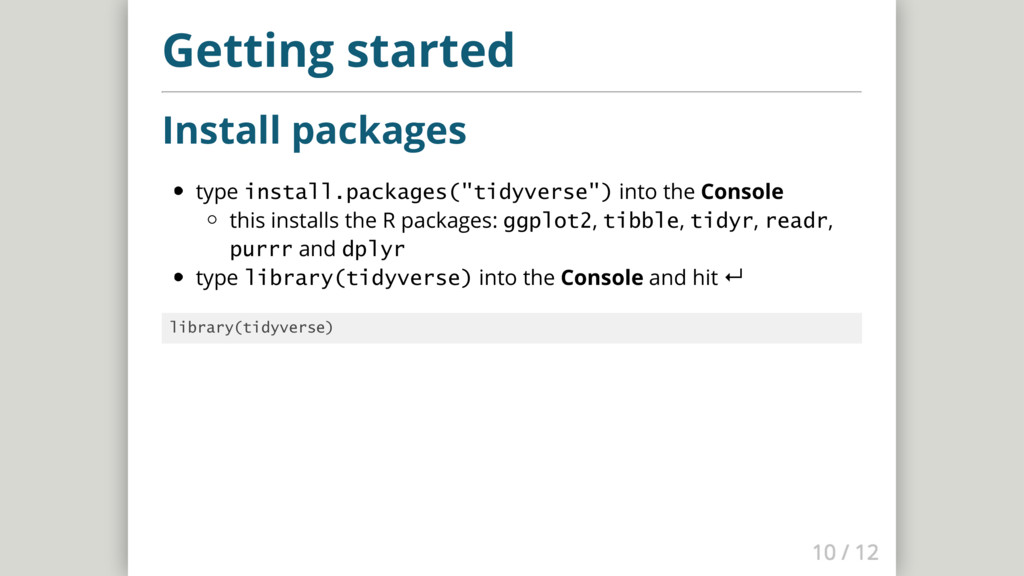Click the horizontal divider under the title
Screen dimensions: 1024x576
[511, 92]
